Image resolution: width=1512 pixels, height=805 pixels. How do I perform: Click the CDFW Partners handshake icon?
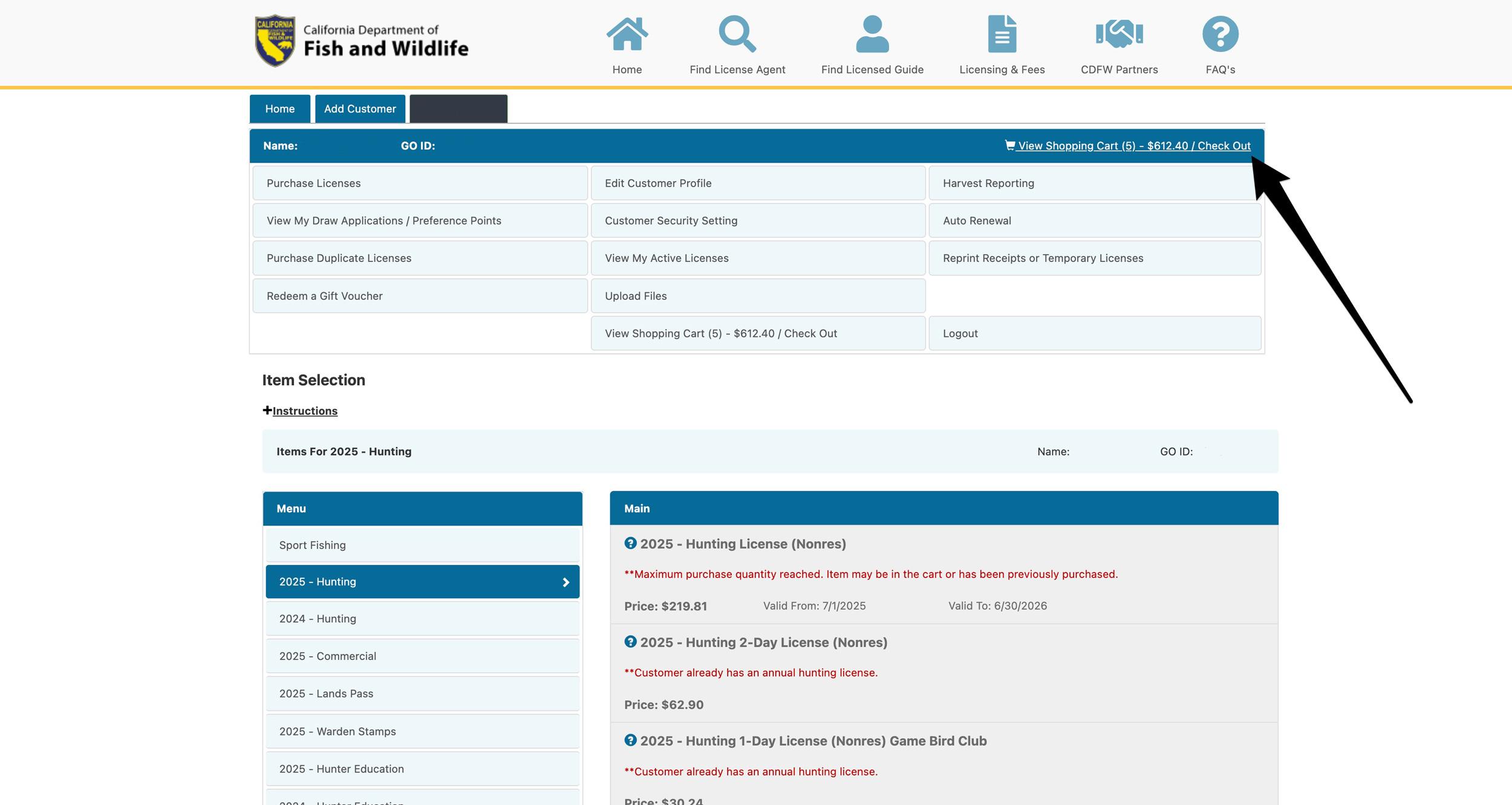pyautogui.click(x=1118, y=34)
